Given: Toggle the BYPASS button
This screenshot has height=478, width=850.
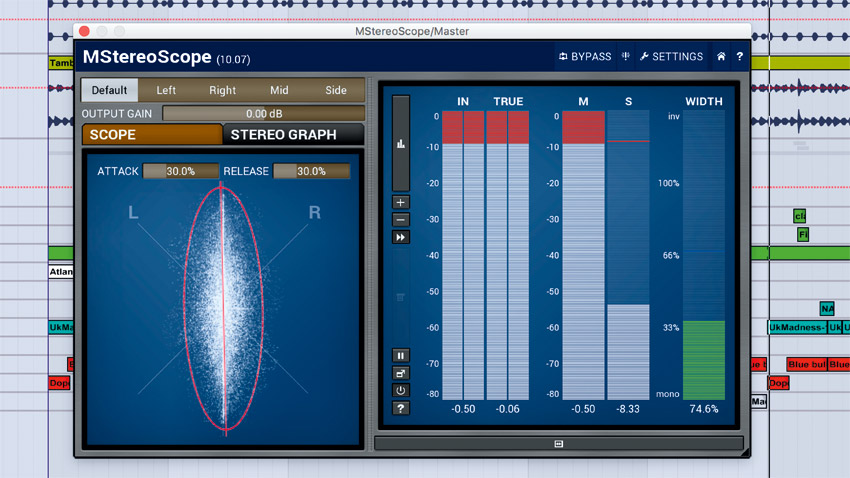Looking at the screenshot, I should pos(584,56).
